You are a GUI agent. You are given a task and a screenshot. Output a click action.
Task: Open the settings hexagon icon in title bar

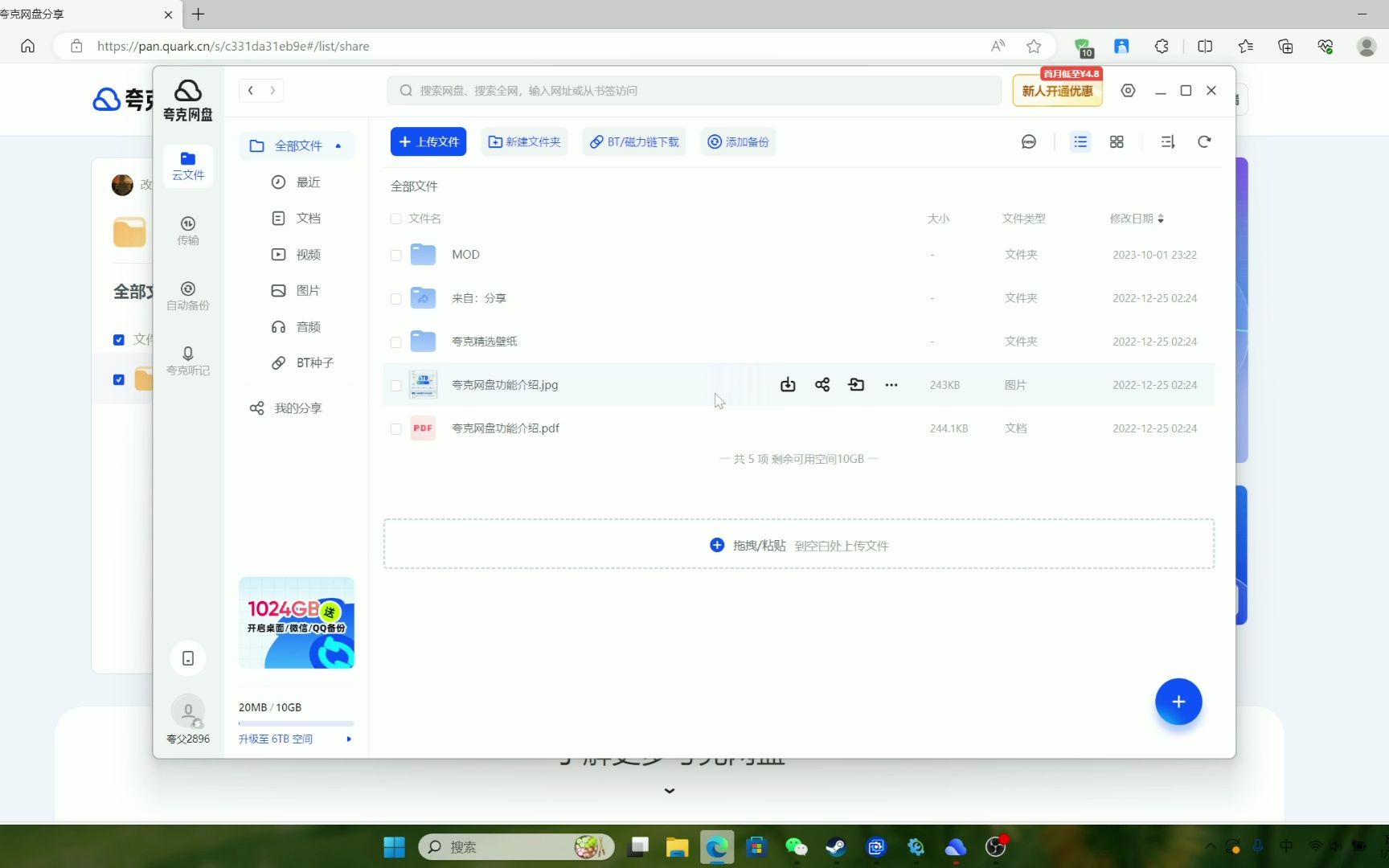pos(1128,90)
